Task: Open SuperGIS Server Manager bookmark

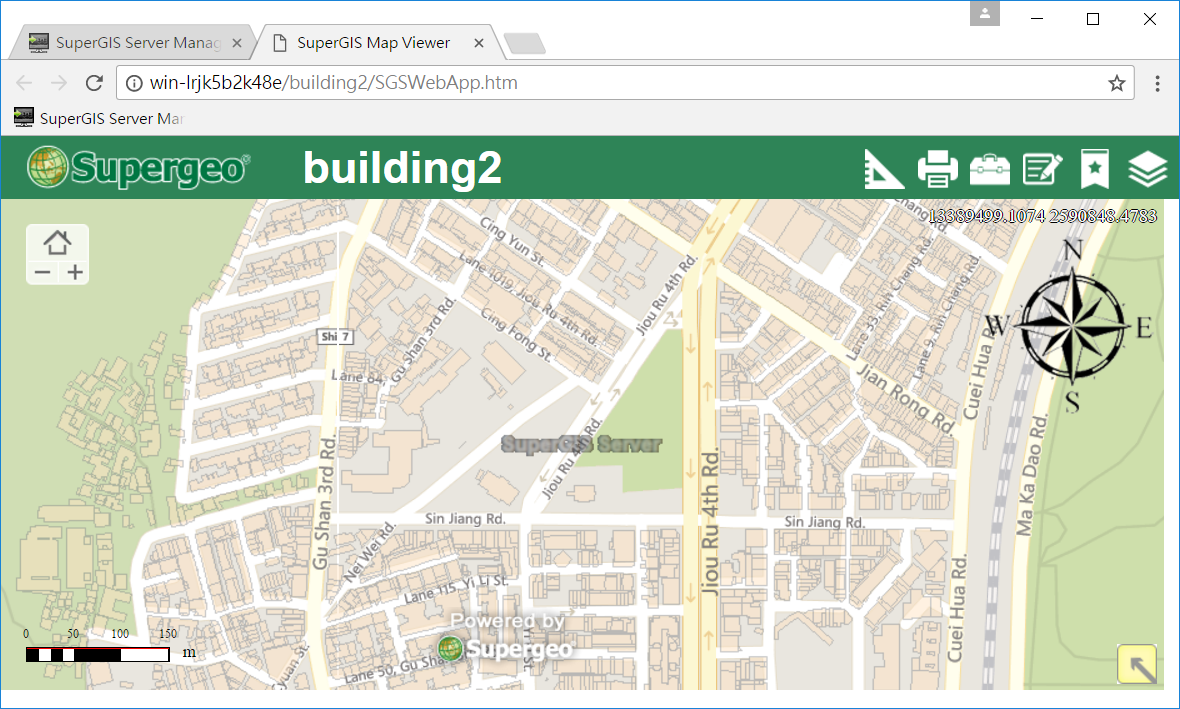Action: (99, 118)
